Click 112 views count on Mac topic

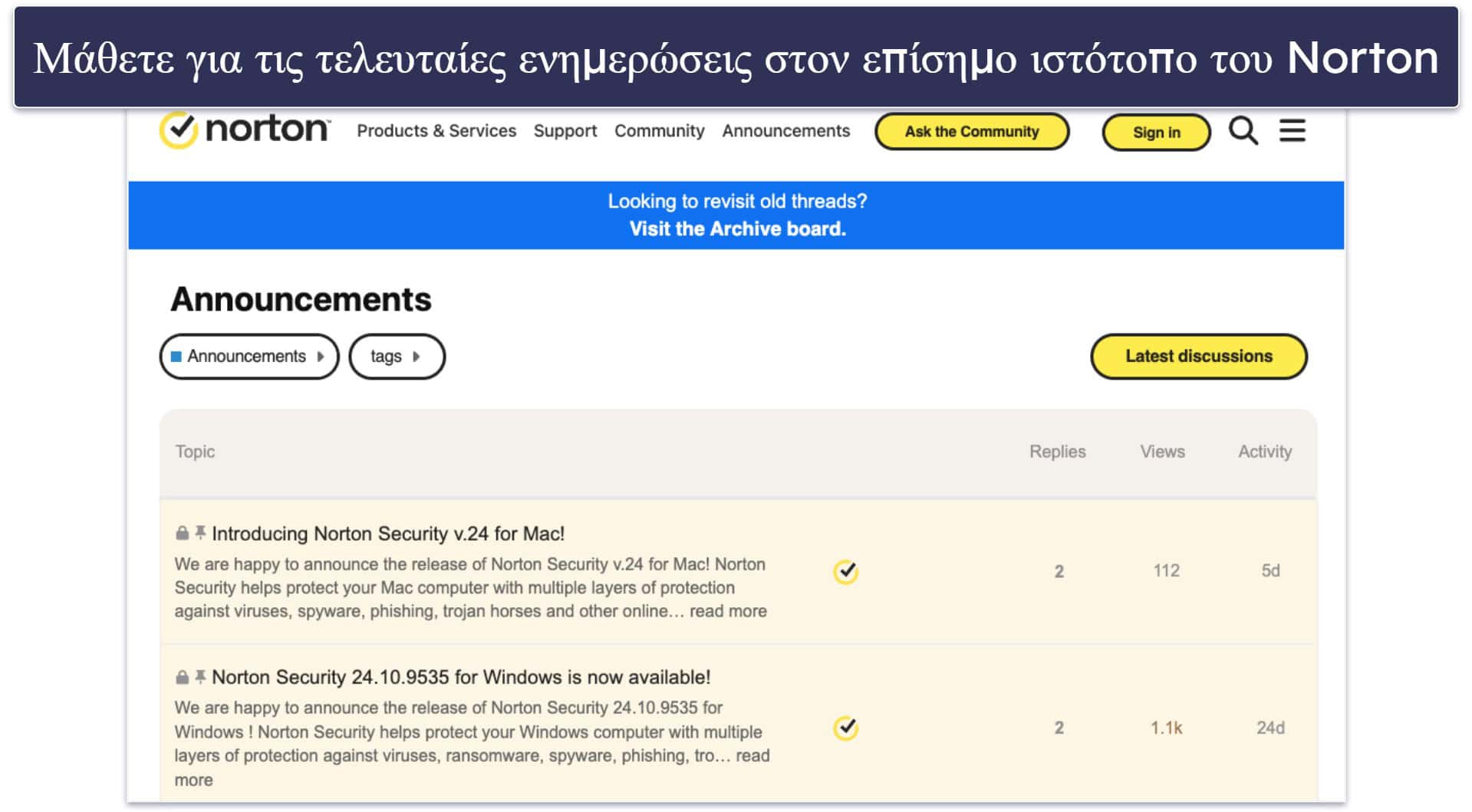click(1167, 570)
